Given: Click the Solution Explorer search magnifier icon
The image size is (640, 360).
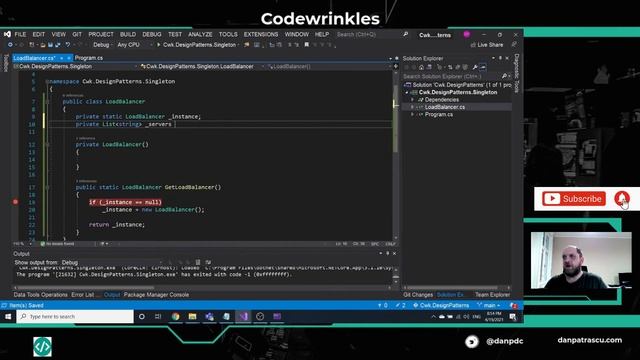Looking at the screenshot, I should [x=504, y=76].
